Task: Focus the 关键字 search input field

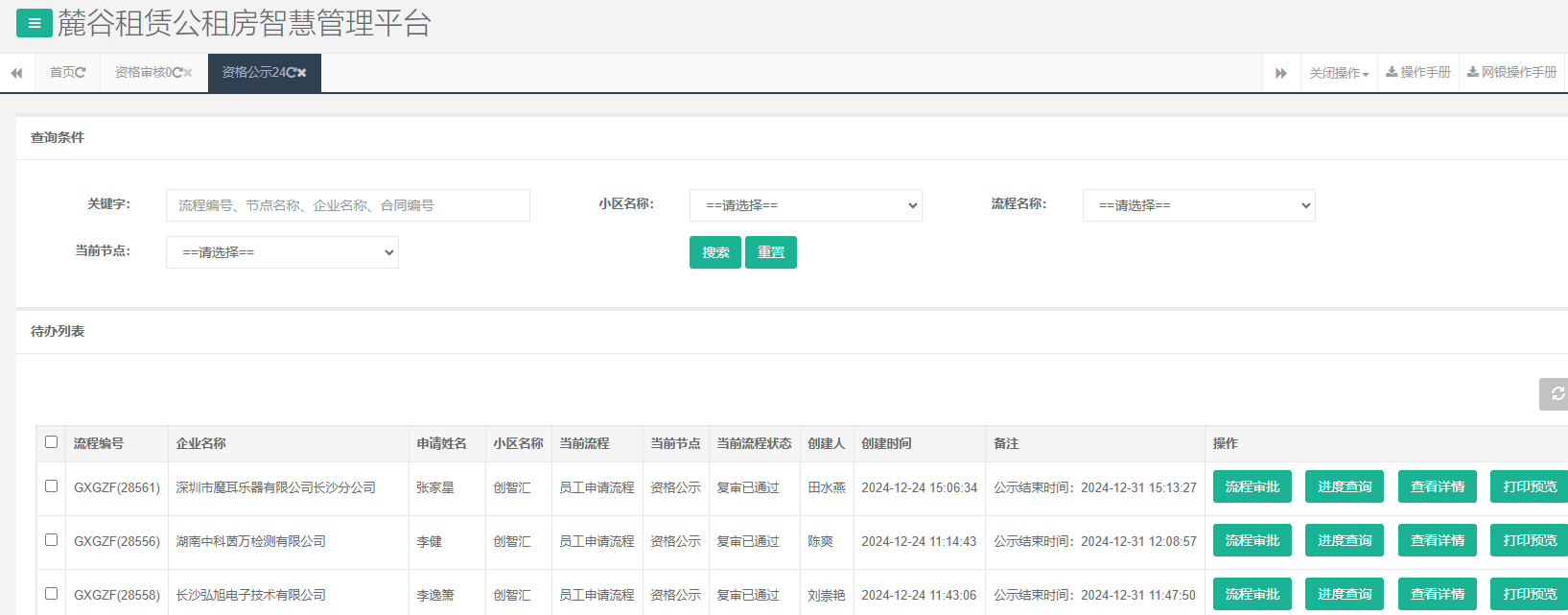Action: pyautogui.click(x=347, y=205)
